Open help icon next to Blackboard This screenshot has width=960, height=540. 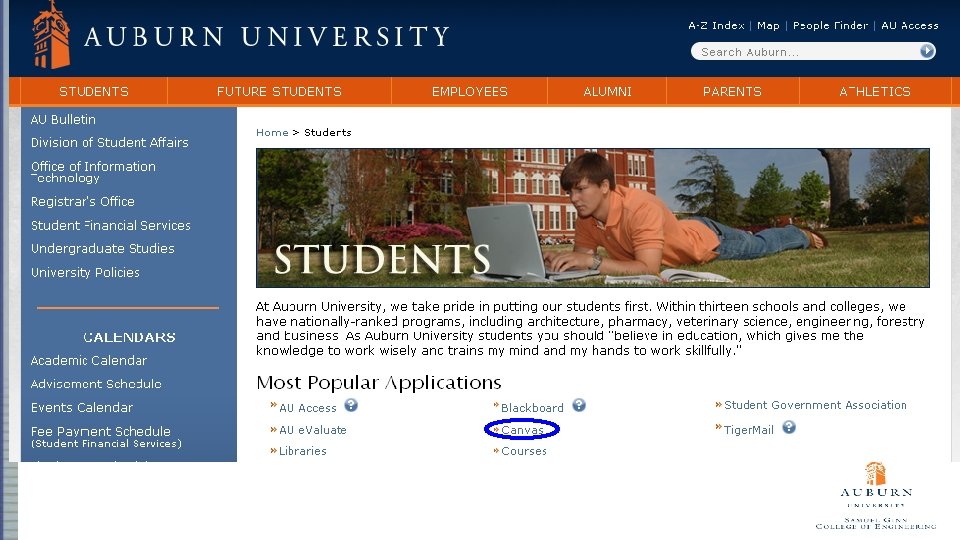click(x=579, y=405)
